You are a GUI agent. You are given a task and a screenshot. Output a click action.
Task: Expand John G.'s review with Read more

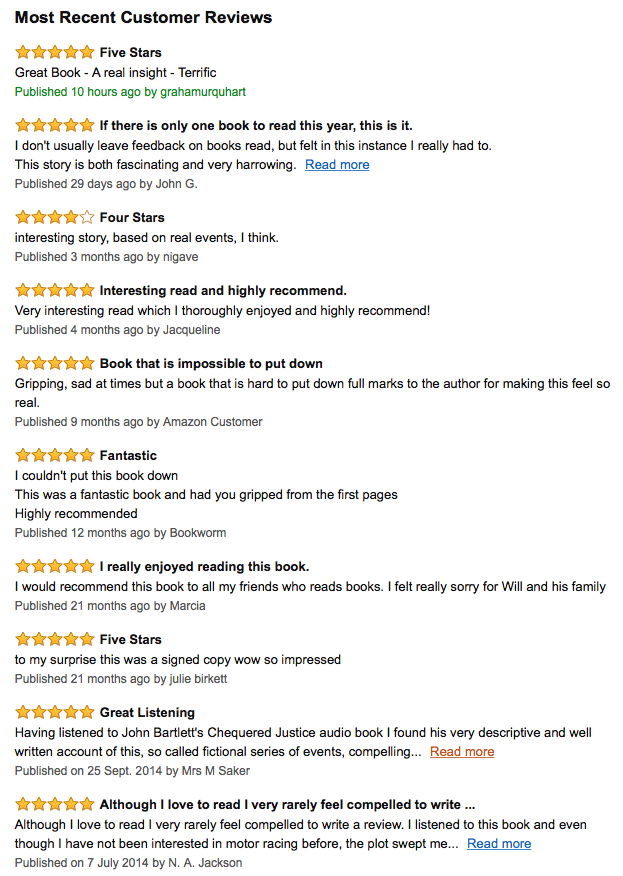coord(337,165)
